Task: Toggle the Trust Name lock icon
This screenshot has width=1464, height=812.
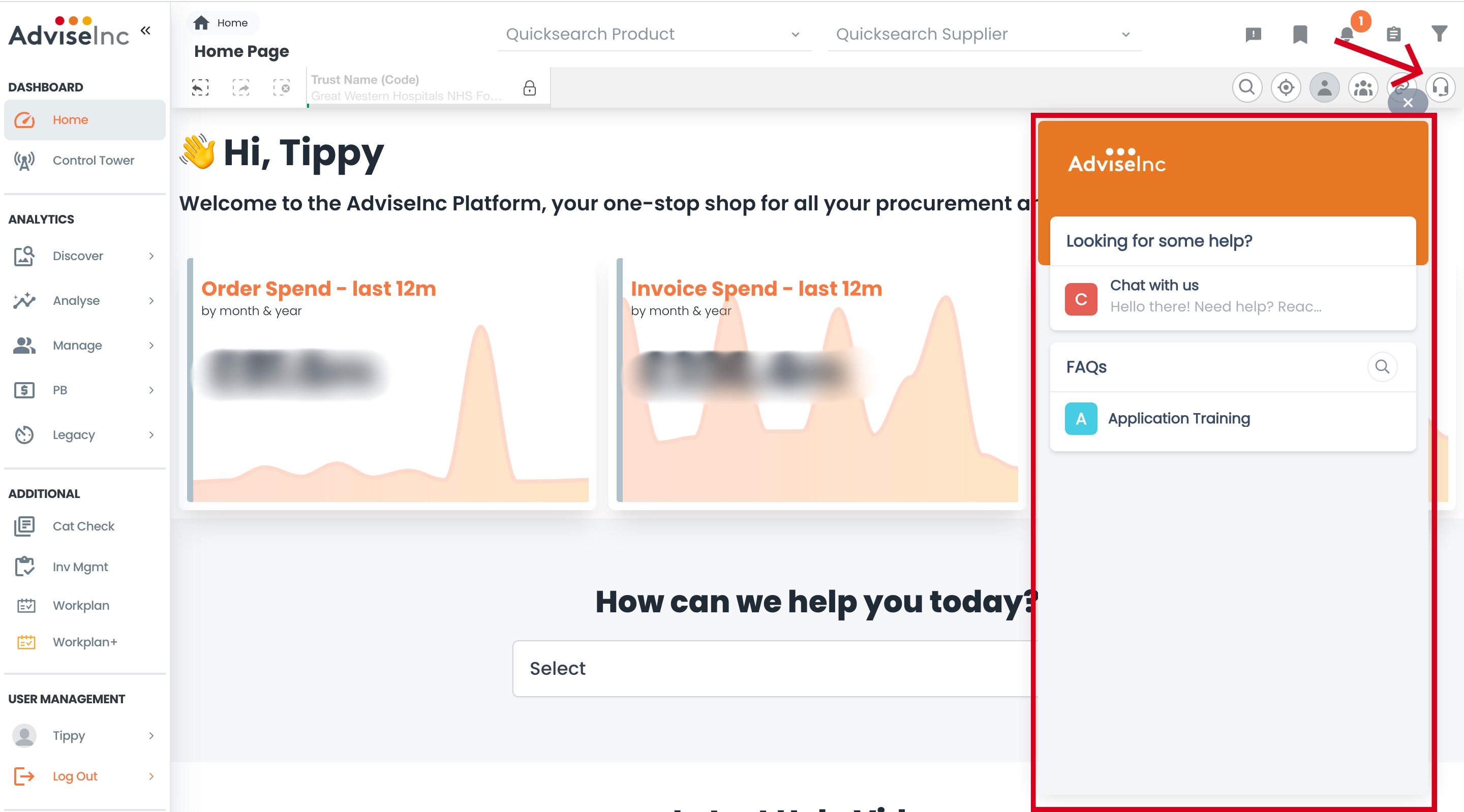Action: (529, 87)
